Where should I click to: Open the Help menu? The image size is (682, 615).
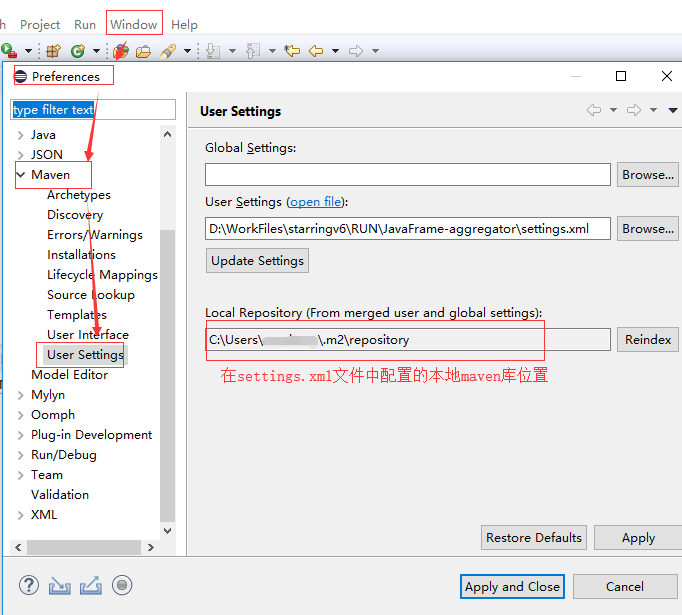tap(184, 25)
